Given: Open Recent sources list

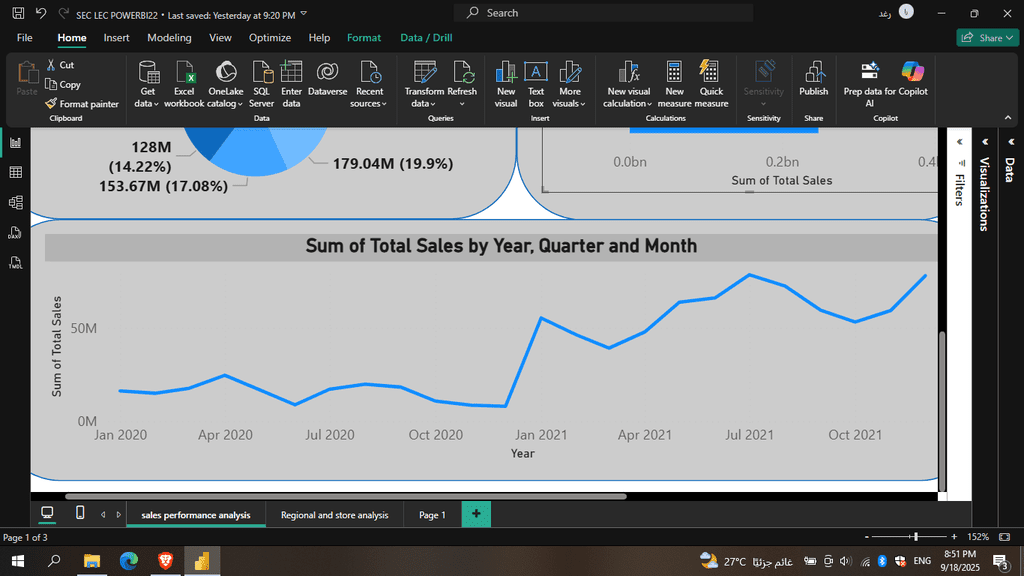Looking at the screenshot, I should point(369,84).
